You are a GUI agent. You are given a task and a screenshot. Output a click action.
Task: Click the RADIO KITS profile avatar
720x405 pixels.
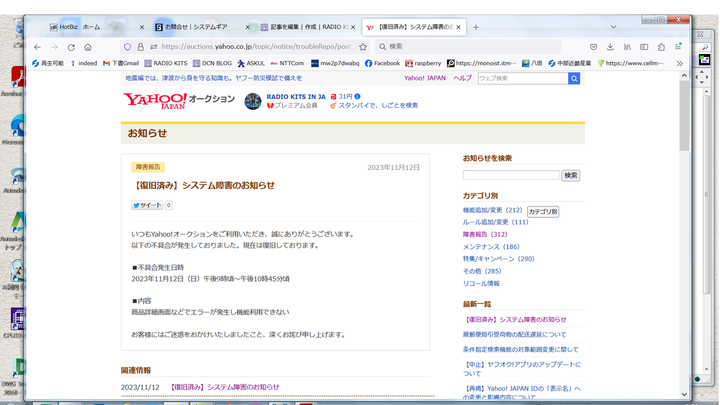(253, 101)
